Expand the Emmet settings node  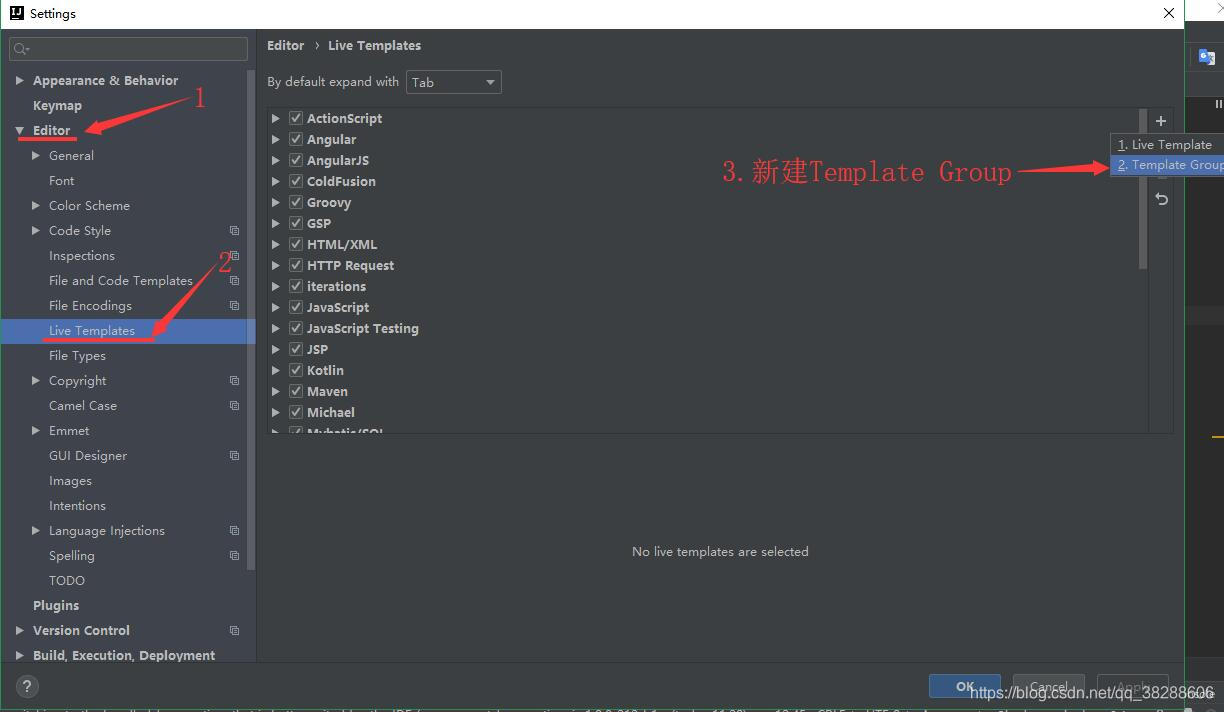tap(36, 431)
